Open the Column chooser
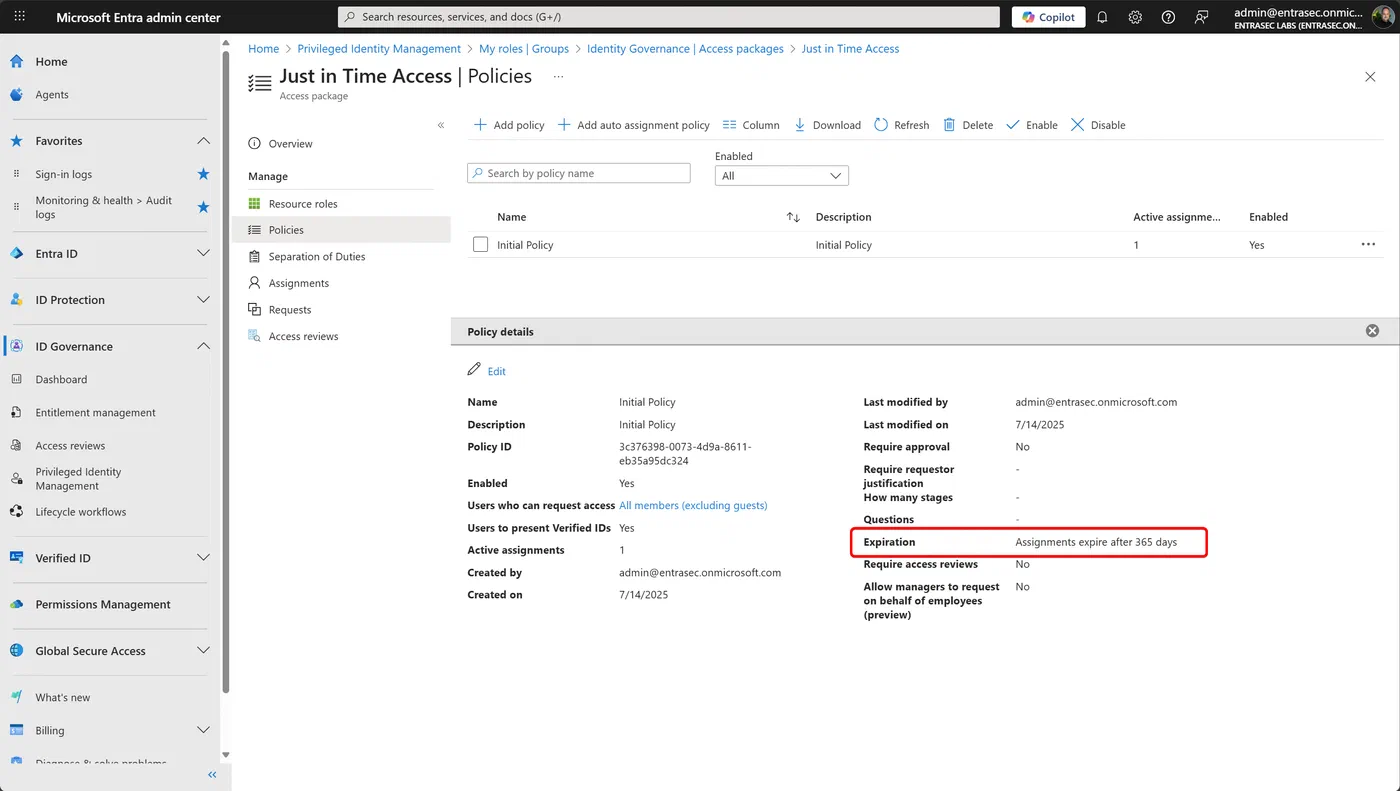 click(x=750, y=125)
